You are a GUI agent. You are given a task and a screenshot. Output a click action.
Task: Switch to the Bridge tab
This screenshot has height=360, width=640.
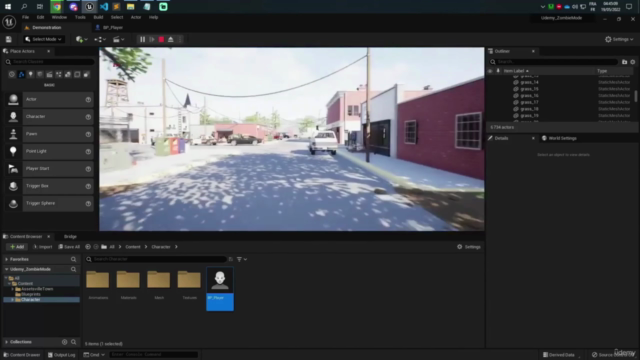(x=70, y=237)
